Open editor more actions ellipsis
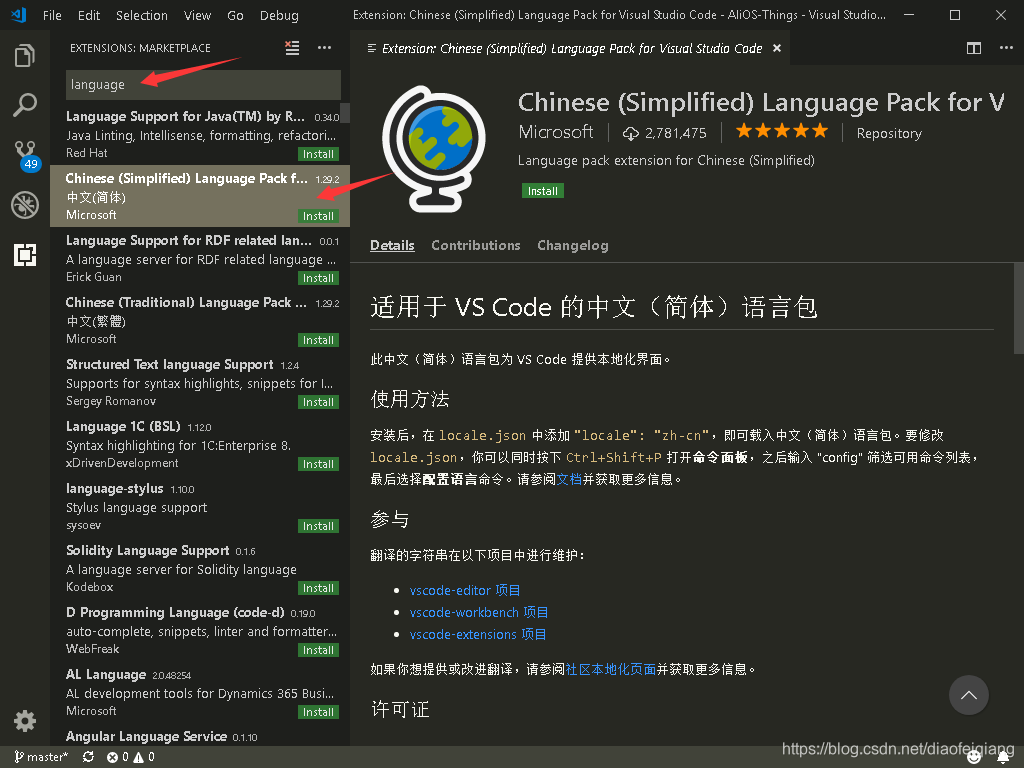 pyautogui.click(x=1006, y=48)
